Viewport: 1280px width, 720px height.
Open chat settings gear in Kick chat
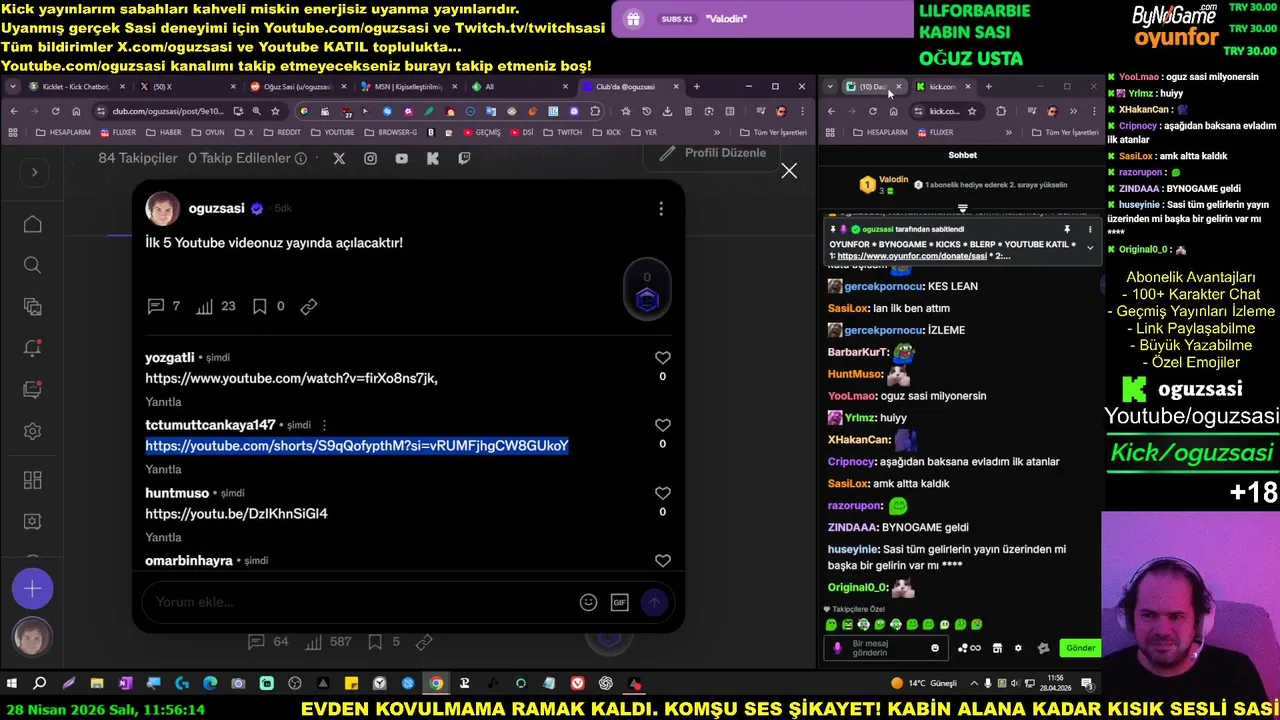pyautogui.click(x=1018, y=648)
